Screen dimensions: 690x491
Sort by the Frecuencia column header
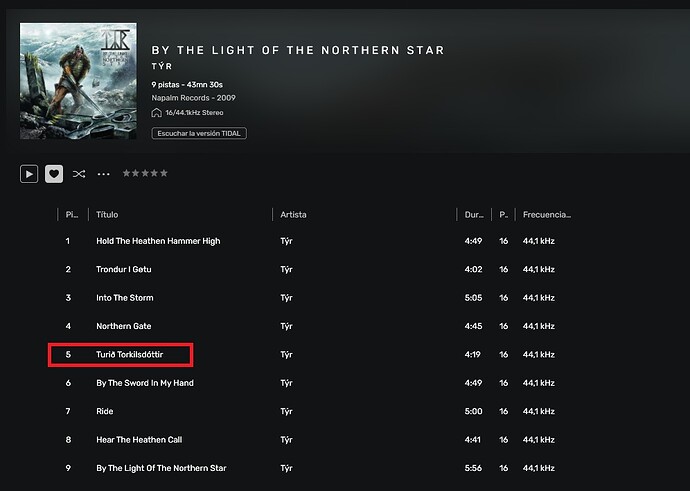coord(546,215)
